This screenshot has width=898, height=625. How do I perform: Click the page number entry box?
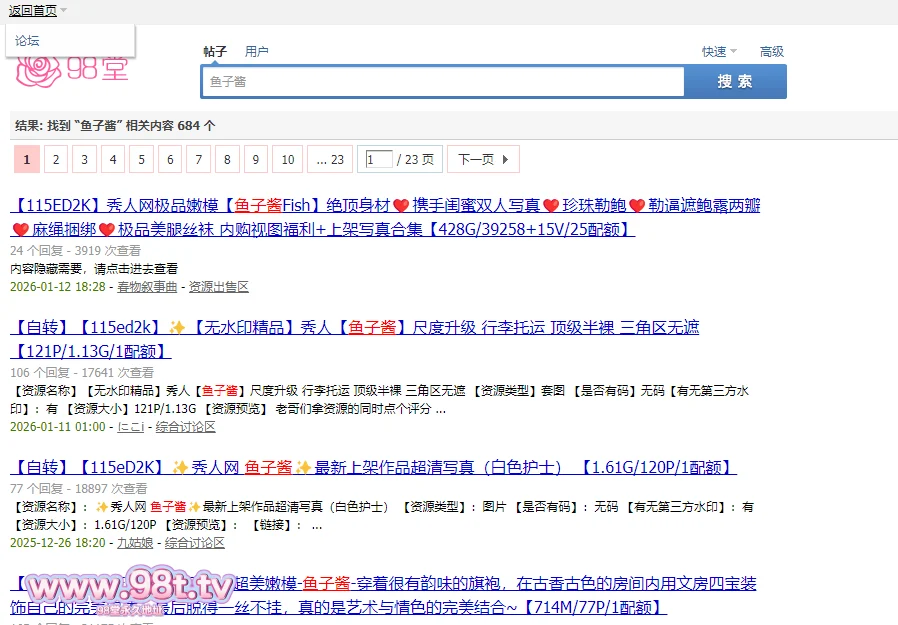pos(379,160)
